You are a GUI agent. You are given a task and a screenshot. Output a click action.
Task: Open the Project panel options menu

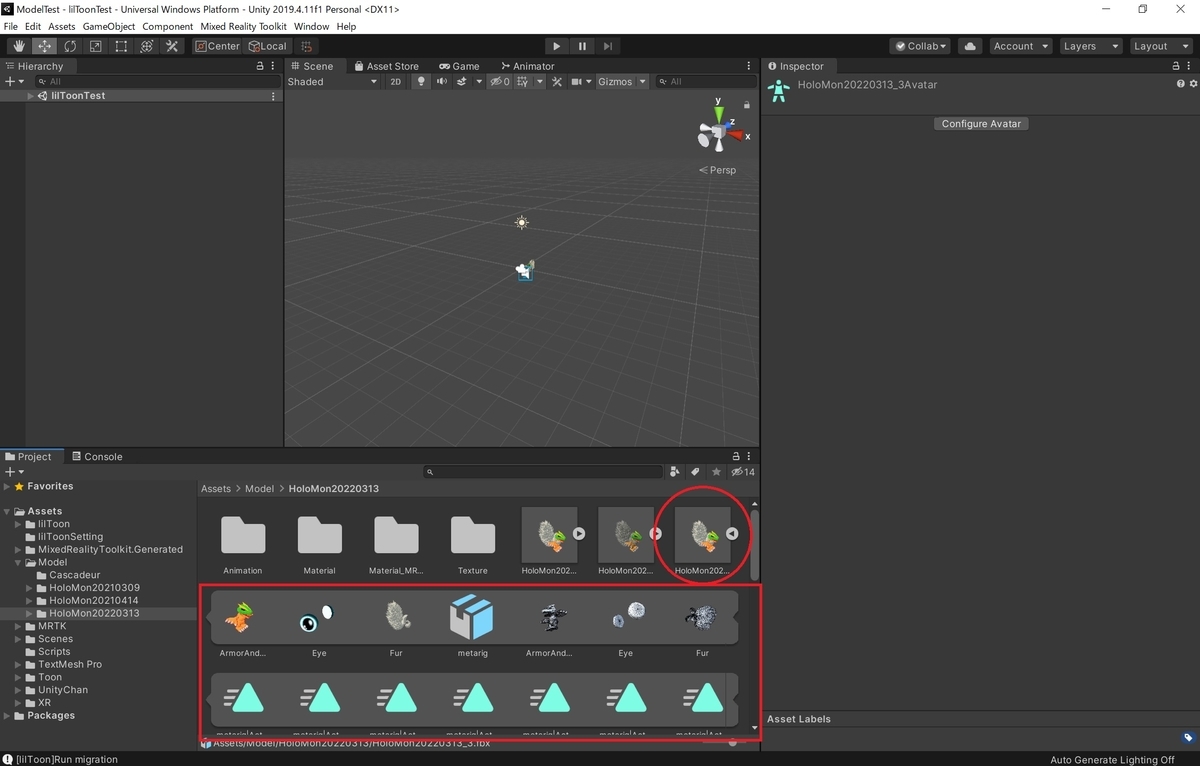click(x=750, y=456)
